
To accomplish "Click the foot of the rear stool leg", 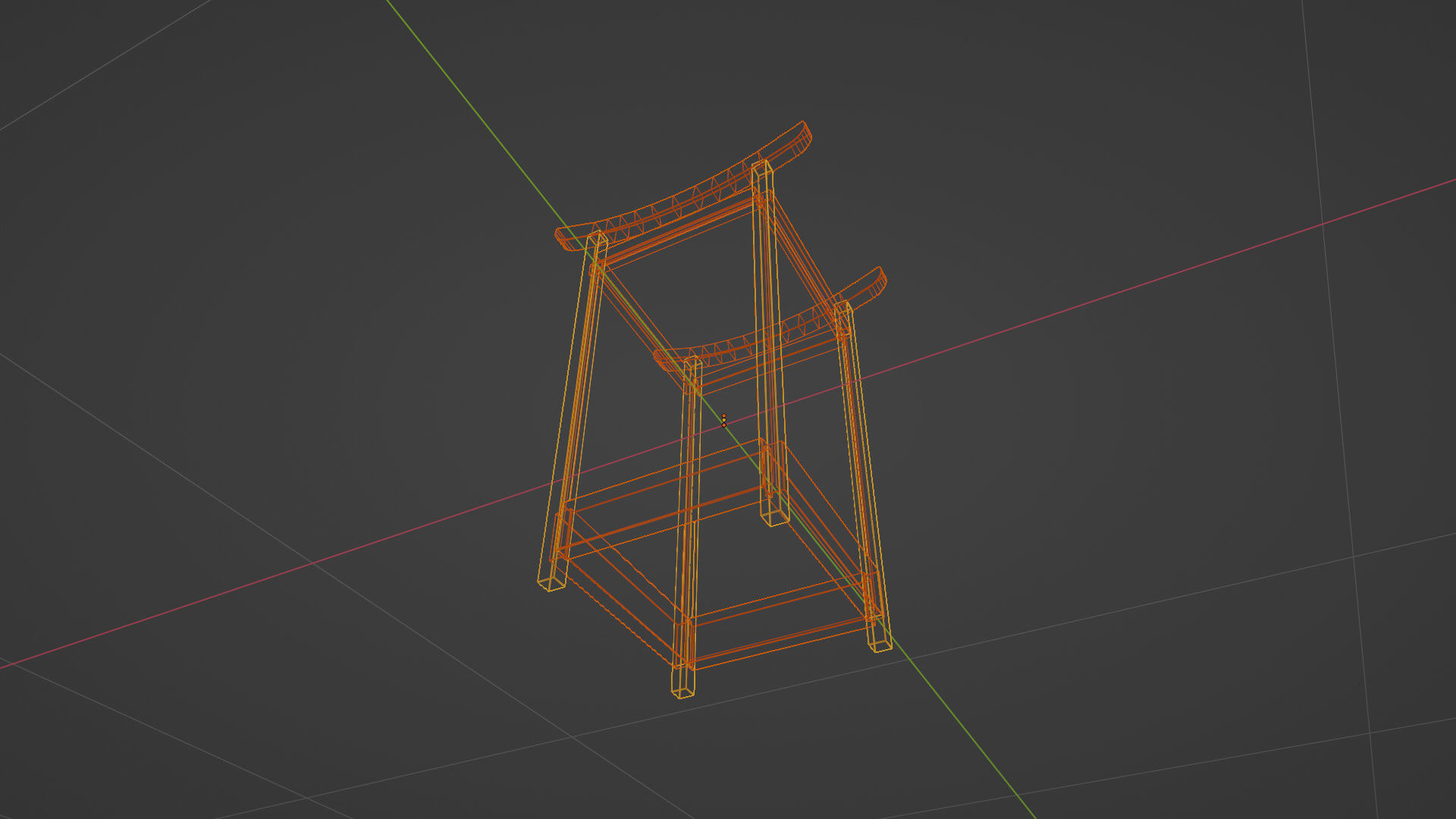I will point(774,519).
